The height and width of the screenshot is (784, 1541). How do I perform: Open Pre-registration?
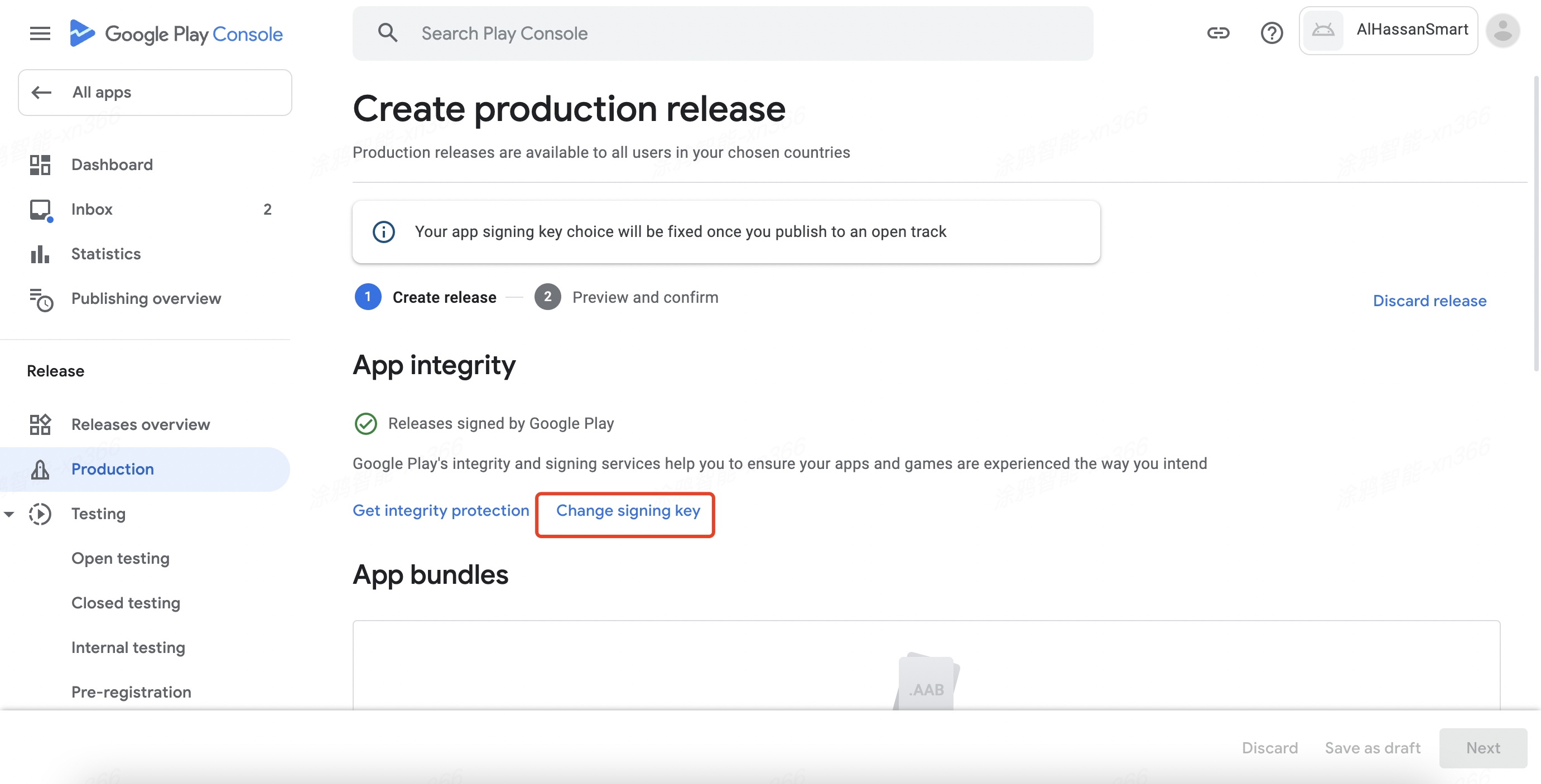click(131, 692)
